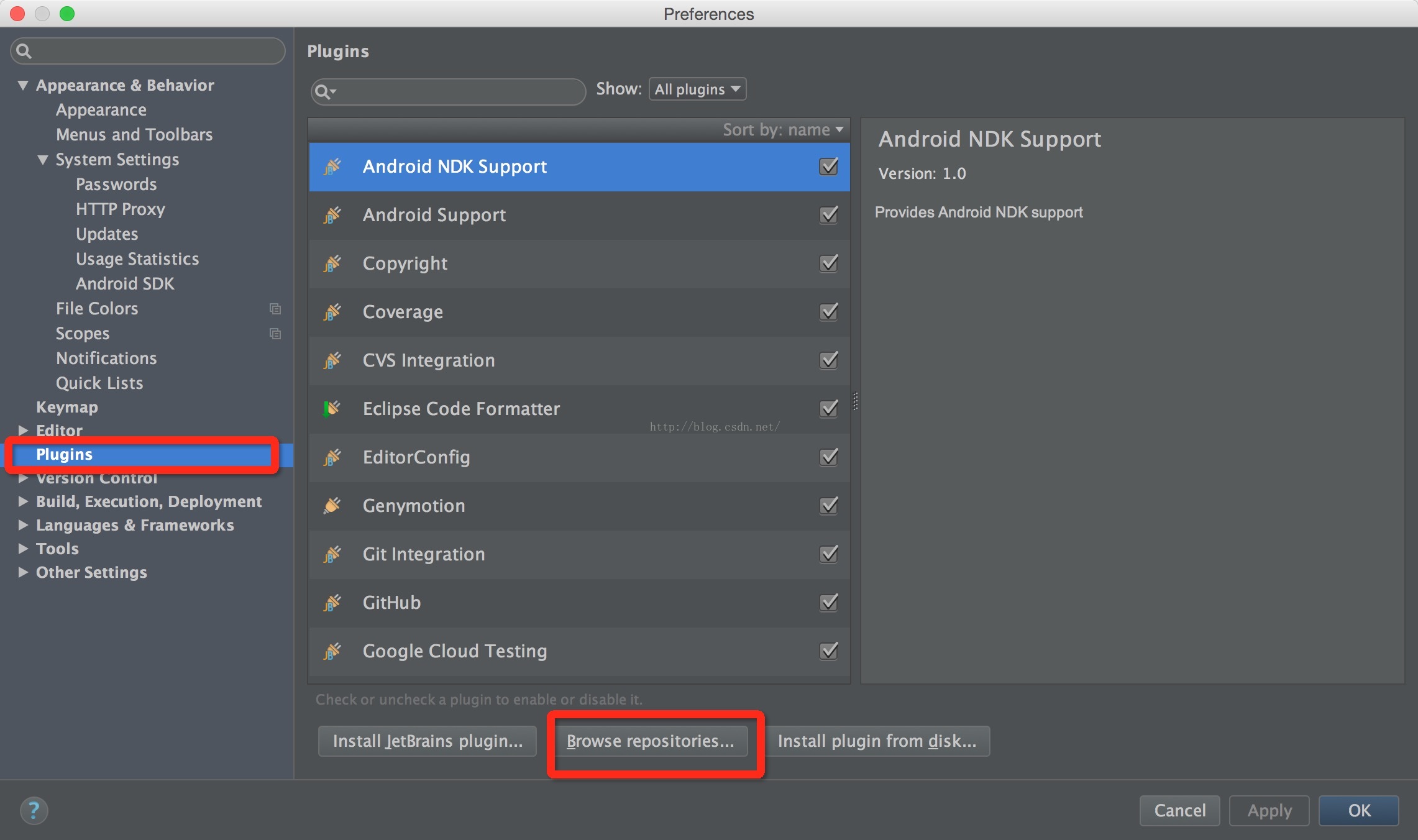The height and width of the screenshot is (840, 1418).
Task: Click the Eclipse Code Formatter plugin icon
Action: pyautogui.click(x=332, y=409)
